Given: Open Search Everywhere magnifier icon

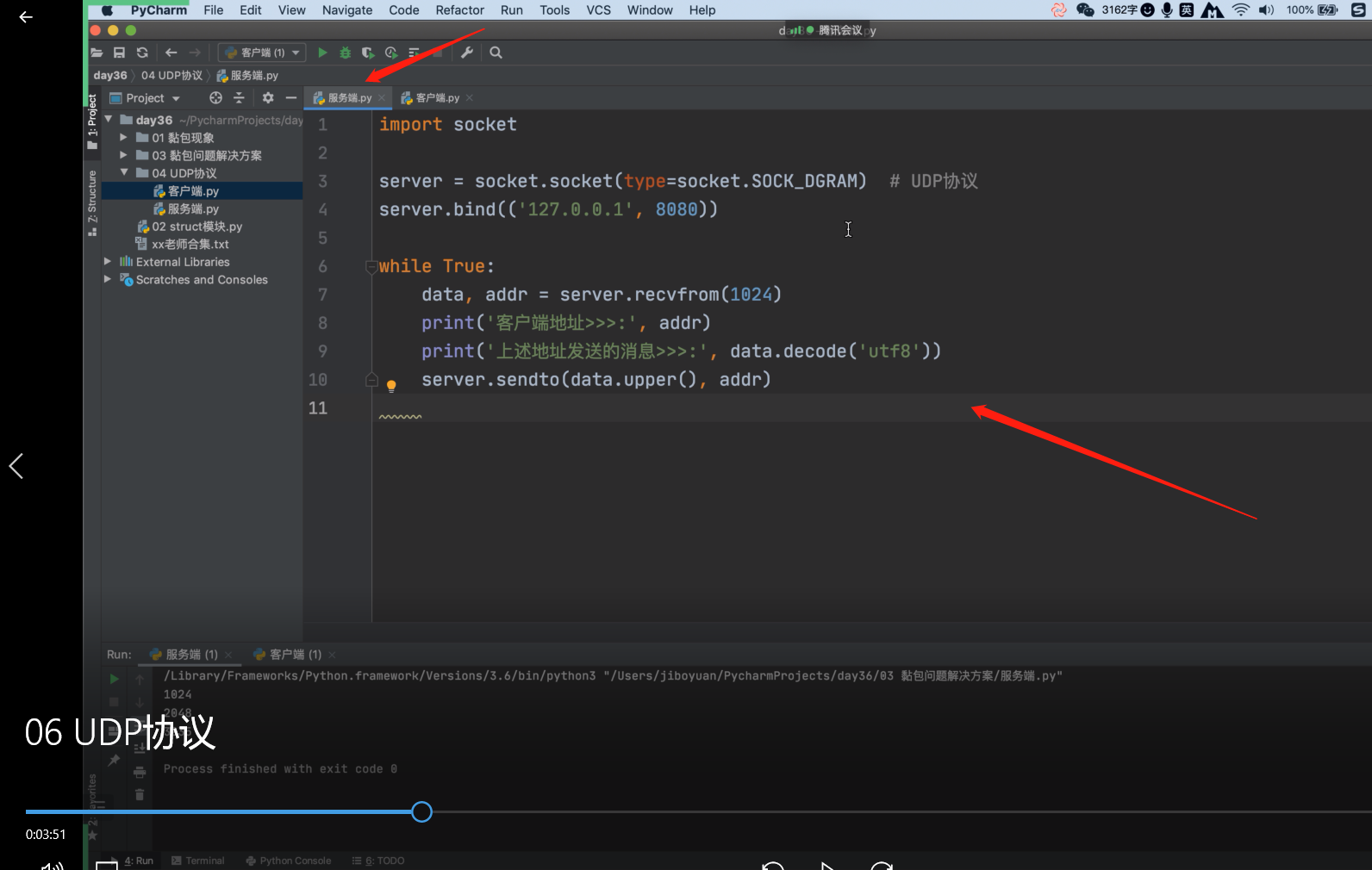Looking at the screenshot, I should [x=496, y=53].
